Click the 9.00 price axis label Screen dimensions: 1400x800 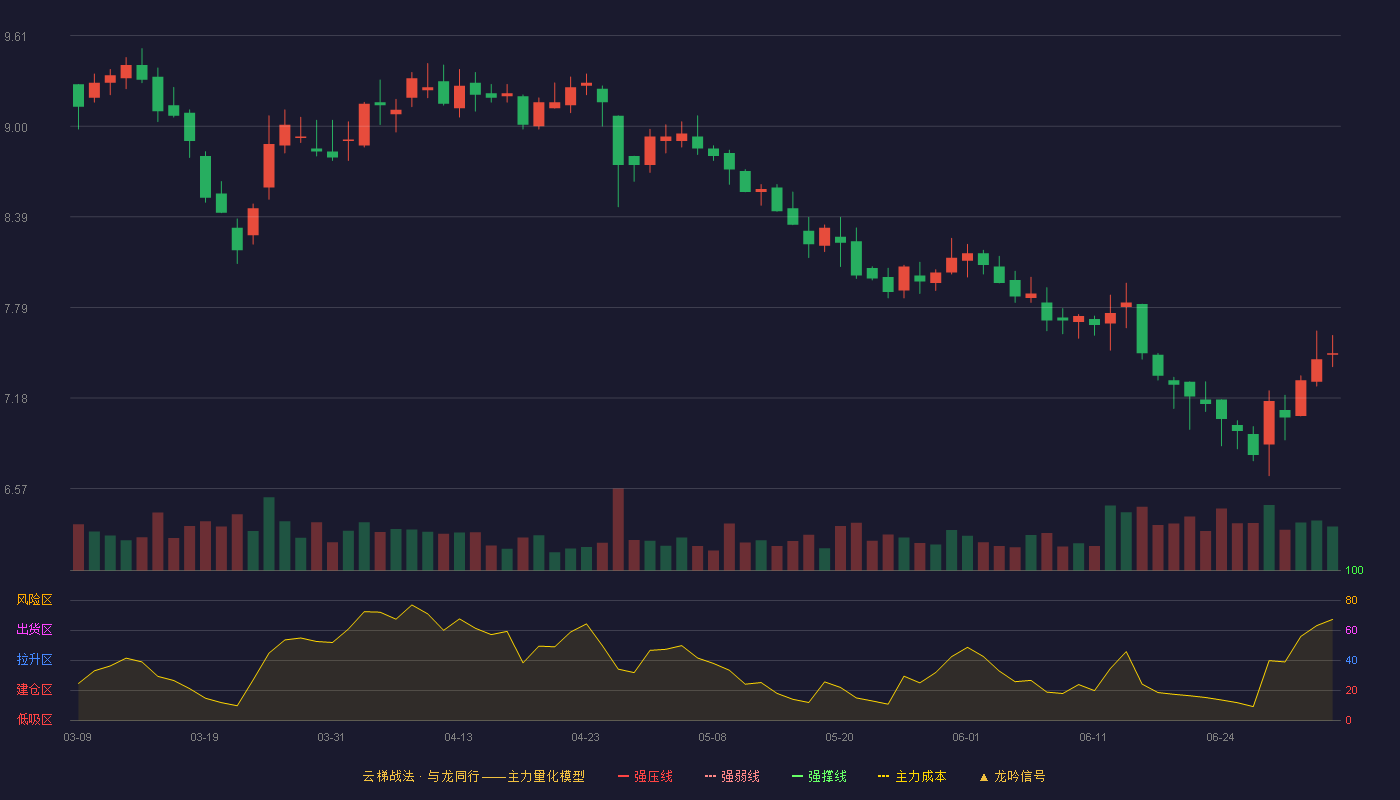click(x=16, y=128)
